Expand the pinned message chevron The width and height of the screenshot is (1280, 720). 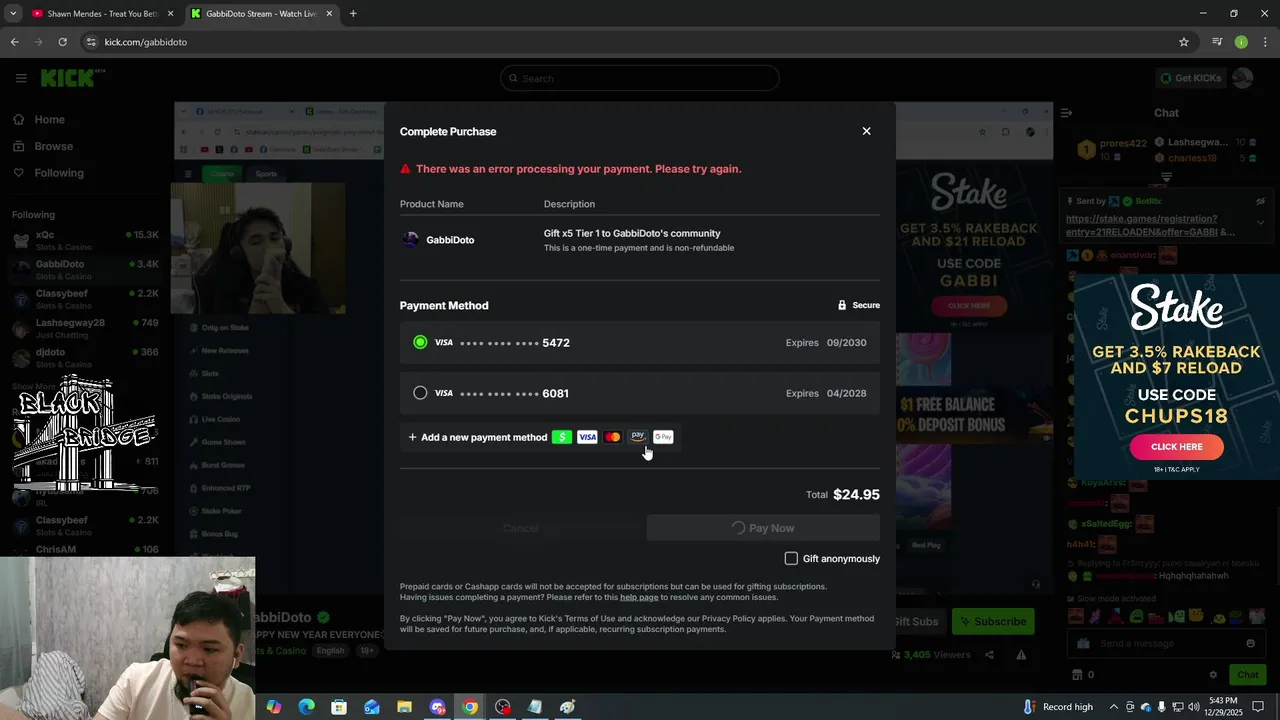click(x=1261, y=224)
